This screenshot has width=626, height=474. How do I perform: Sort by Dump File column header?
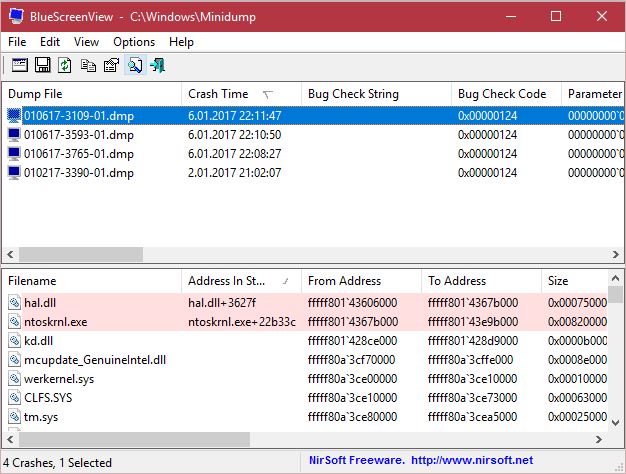(x=92, y=94)
